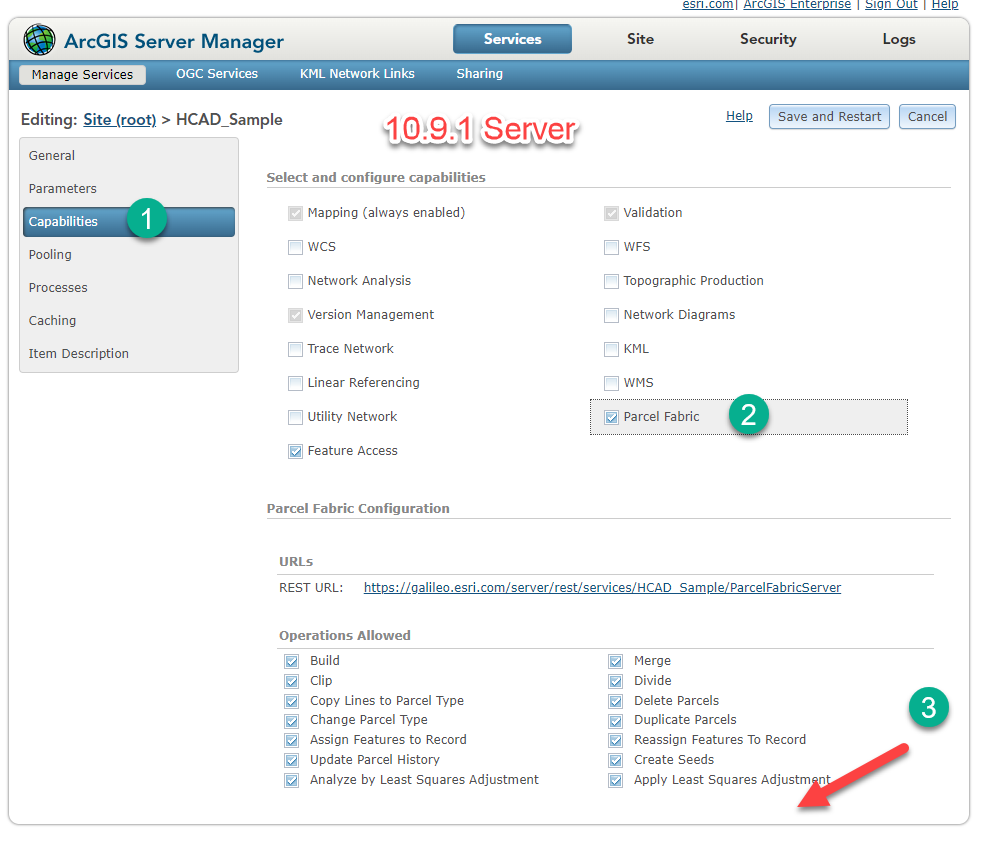Open the esri.com link at top
The height and width of the screenshot is (845, 983).
(708, 4)
